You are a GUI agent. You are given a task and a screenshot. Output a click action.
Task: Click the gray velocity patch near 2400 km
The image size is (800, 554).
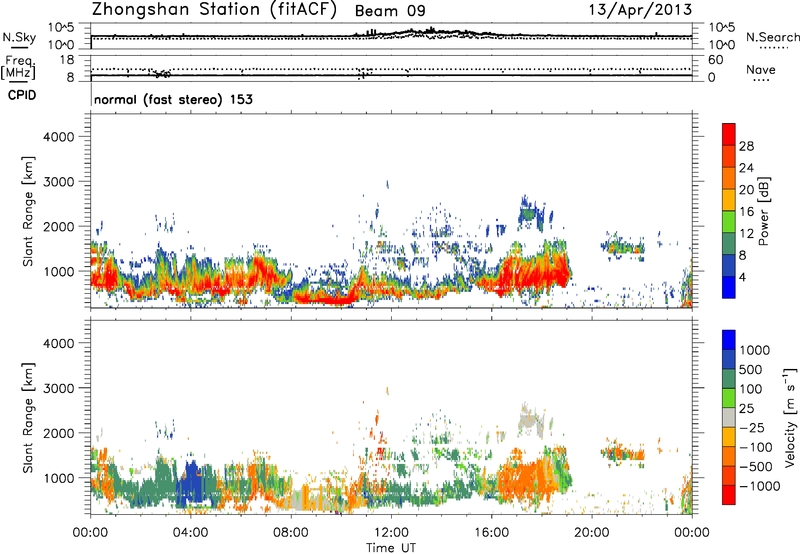click(x=531, y=421)
